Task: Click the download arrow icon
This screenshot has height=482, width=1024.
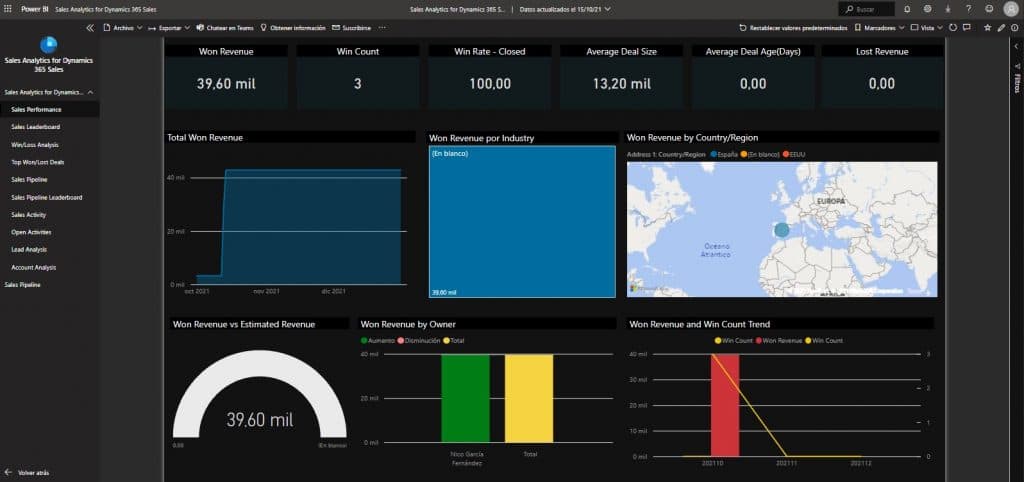Action: click(x=948, y=9)
